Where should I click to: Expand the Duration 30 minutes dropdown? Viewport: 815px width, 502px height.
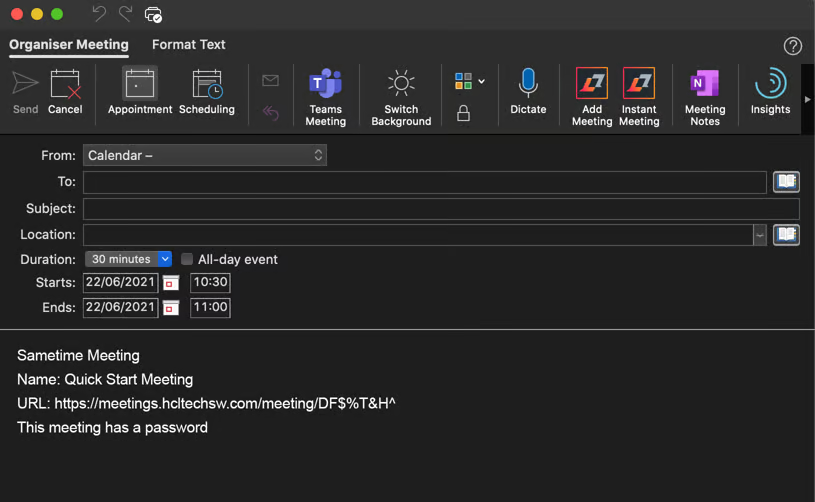pyautogui.click(x=165, y=259)
